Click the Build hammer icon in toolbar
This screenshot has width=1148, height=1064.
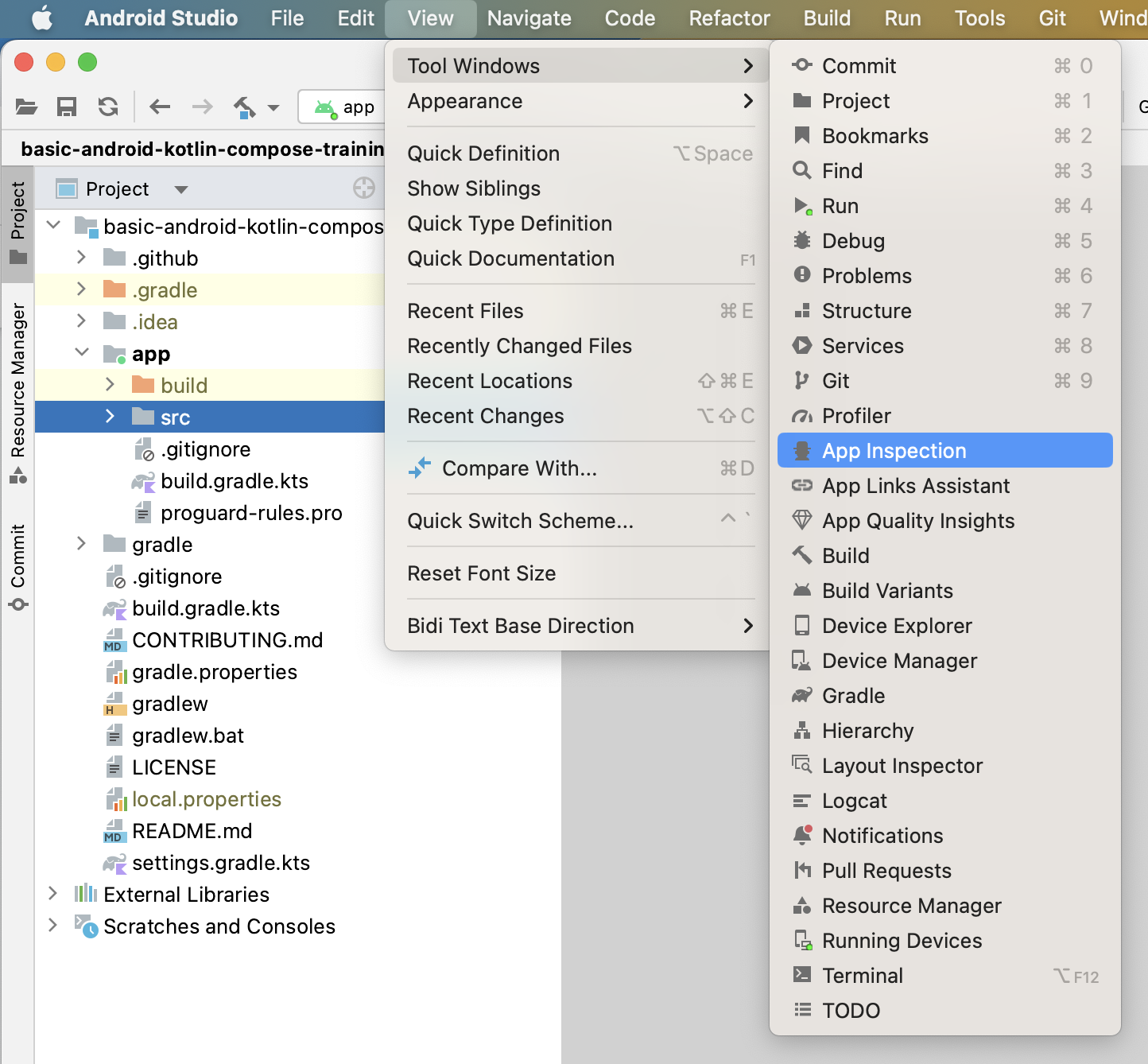tap(245, 107)
